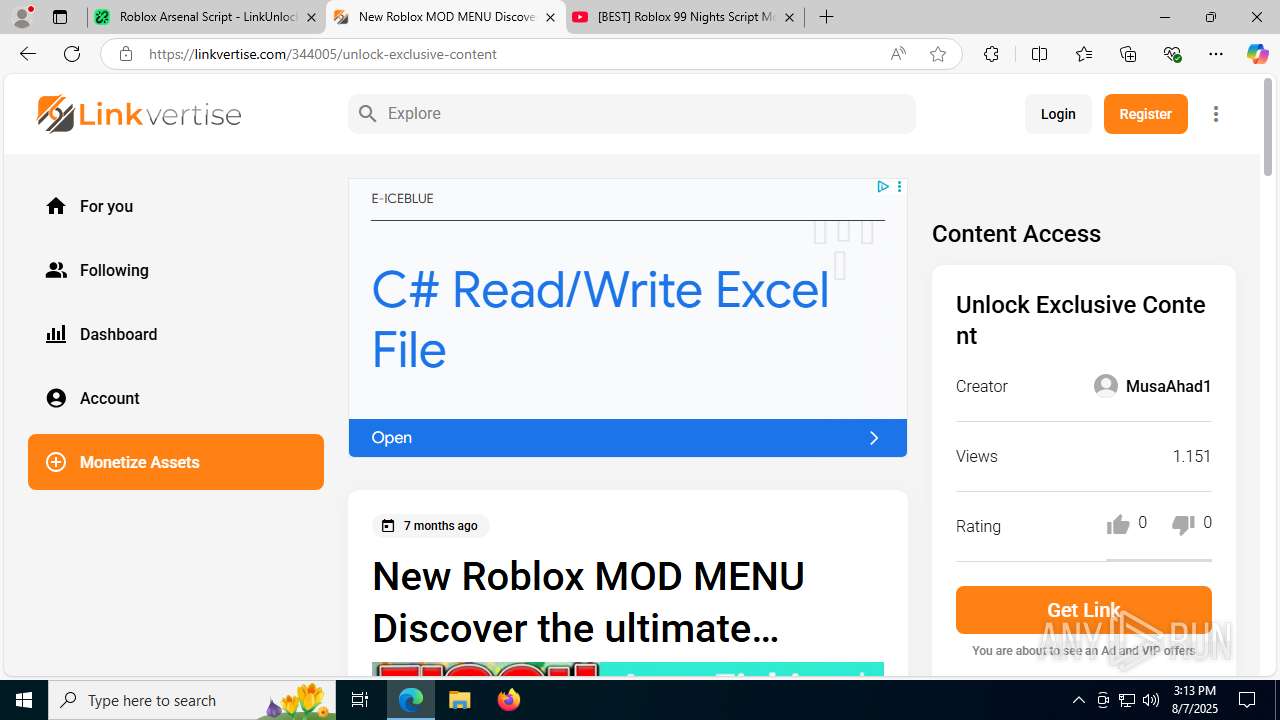Click the 7 months ago date label
The image size is (1280, 720).
[x=440, y=526]
